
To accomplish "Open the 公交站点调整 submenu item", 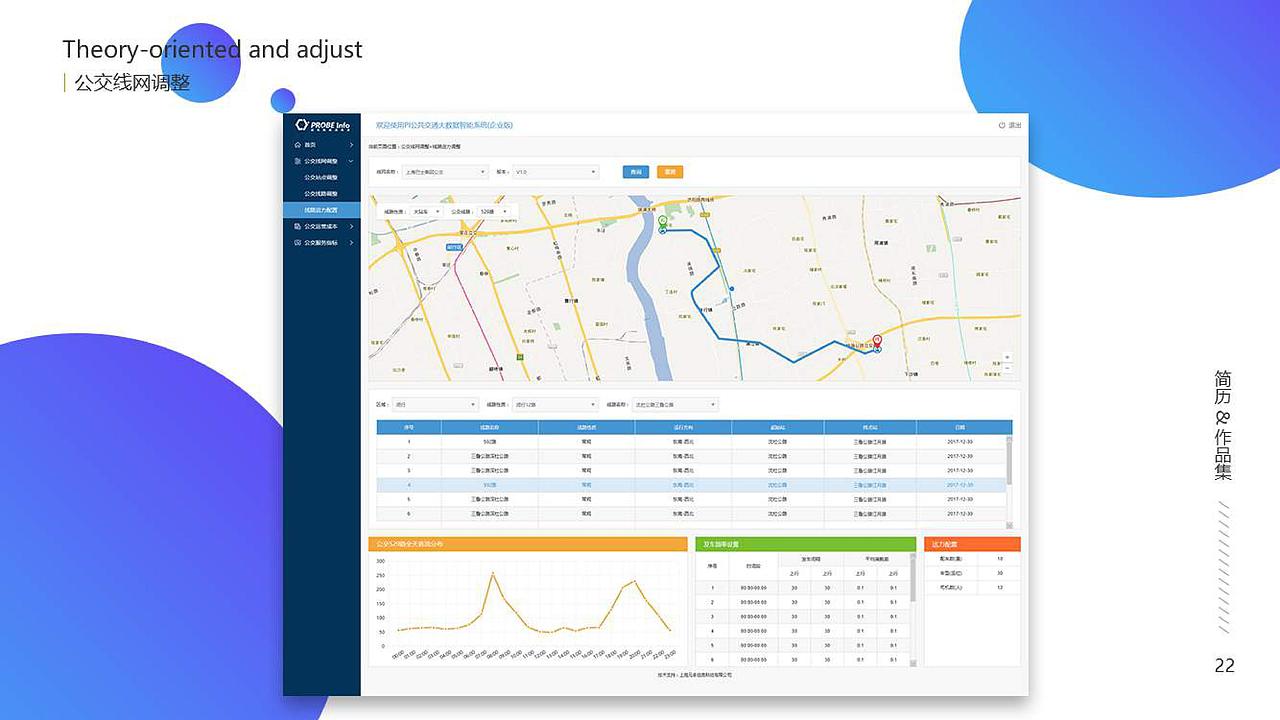I will click(322, 177).
